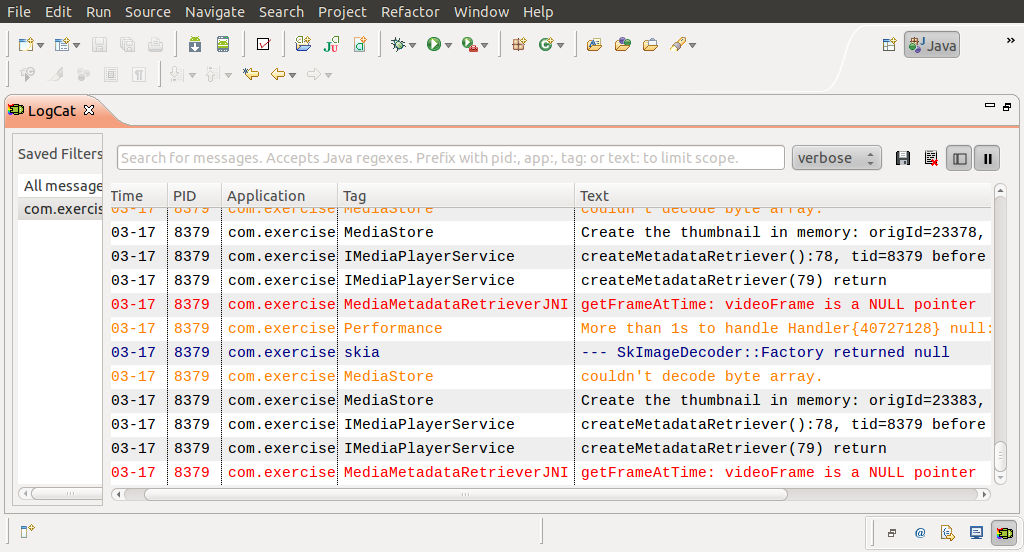1024x552 pixels.
Task: Click Open Perspective icon
Action: tap(889, 44)
